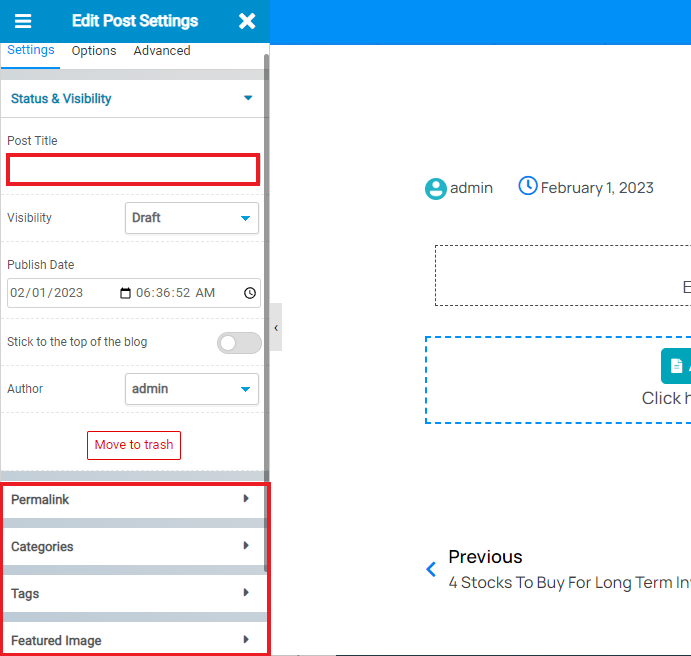Viewport: 691px width, 656px height.
Task: Click the teal document icon in dashed box
Action: coord(676,366)
